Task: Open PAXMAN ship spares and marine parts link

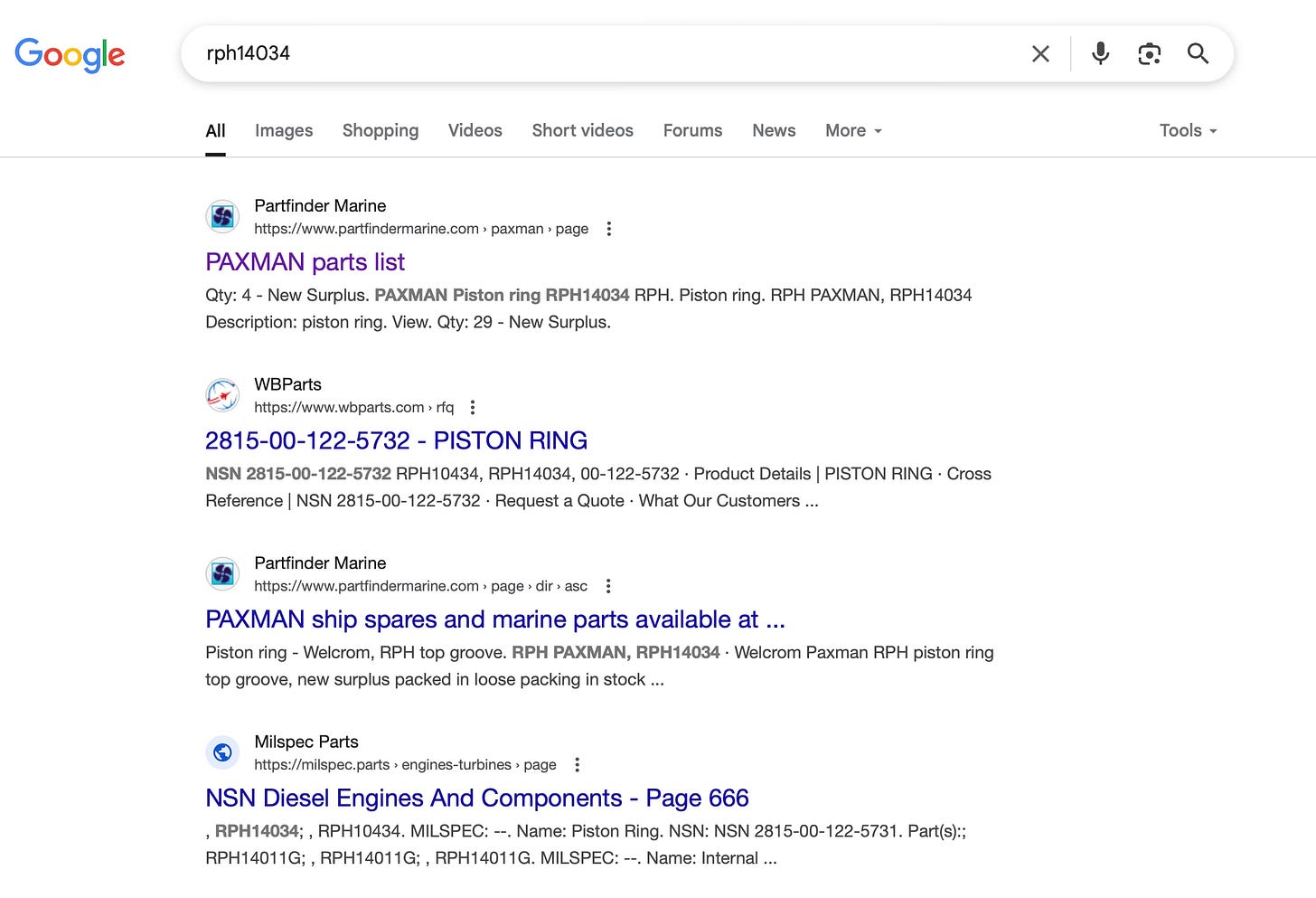Action: 495,619
